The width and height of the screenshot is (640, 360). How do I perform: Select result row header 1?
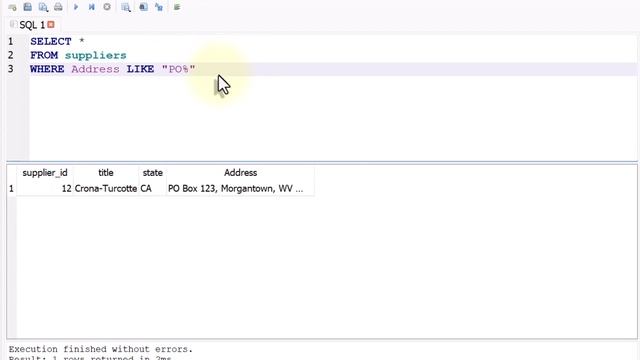tap(11, 189)
